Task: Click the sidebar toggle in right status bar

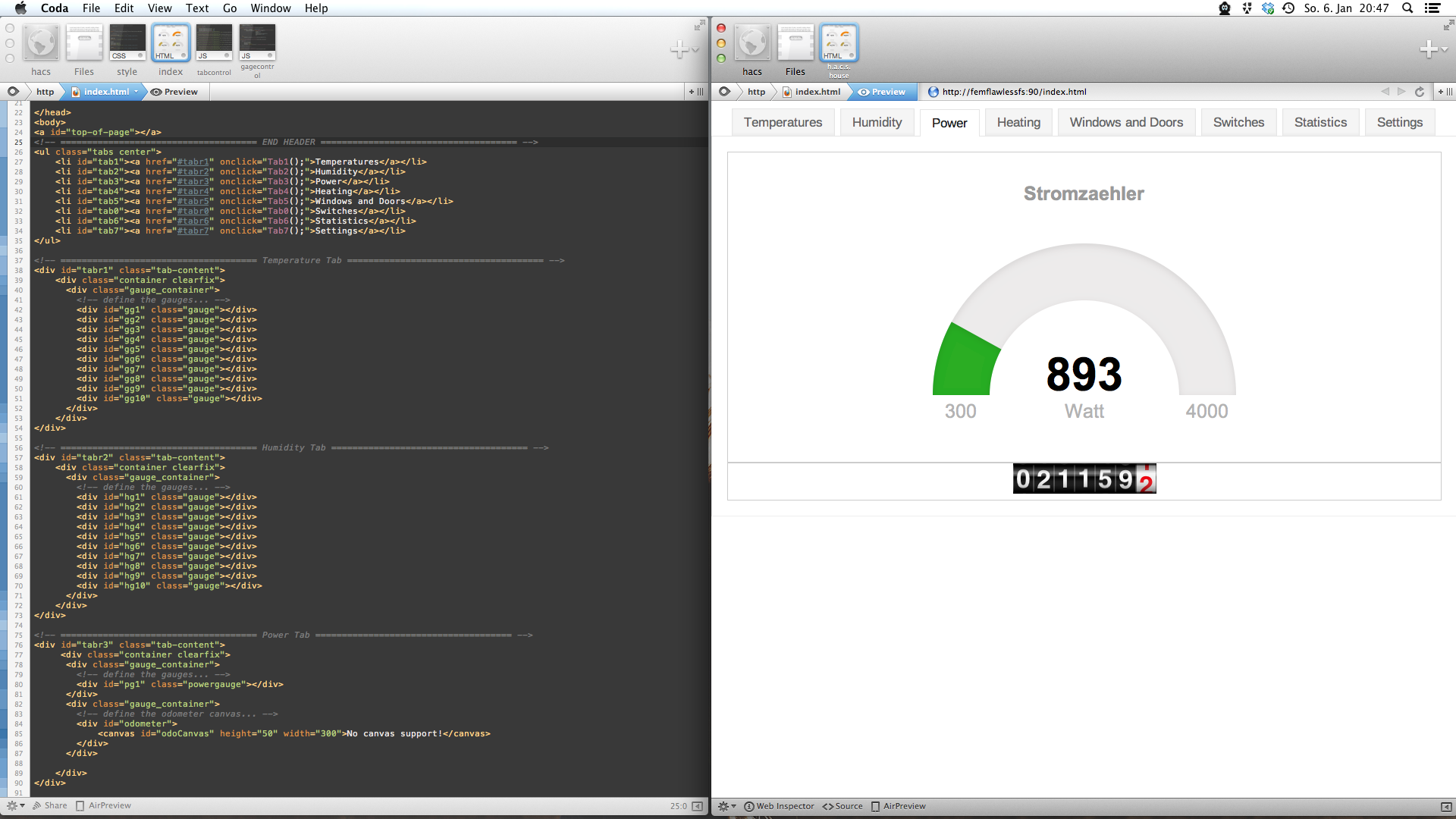Action: tap(1446, 806)
